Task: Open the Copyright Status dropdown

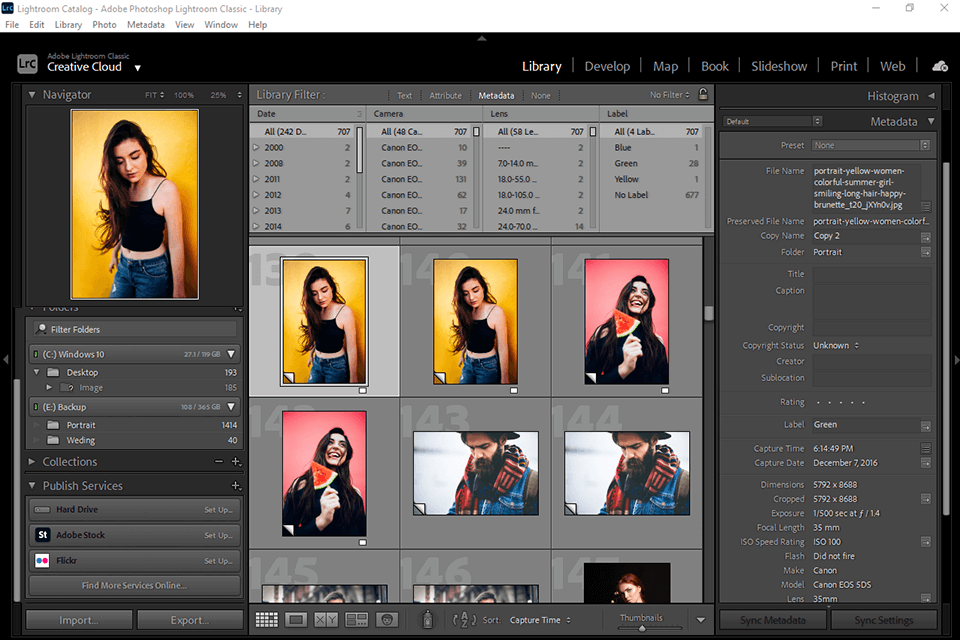Action: pyautogui.click(x=836, y=345)
